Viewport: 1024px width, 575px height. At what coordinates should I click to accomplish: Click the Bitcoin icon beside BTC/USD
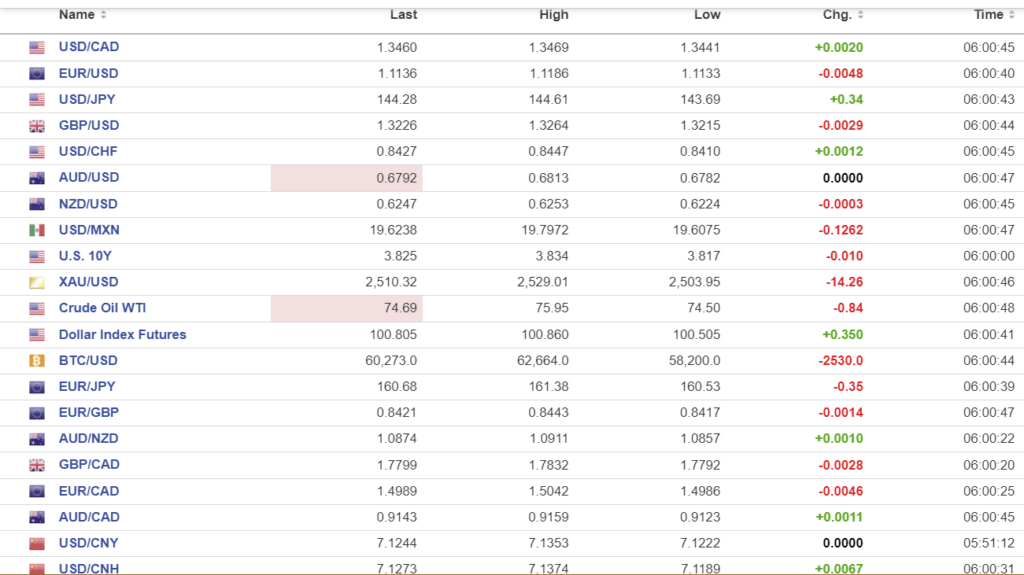(x=37, y=360)
